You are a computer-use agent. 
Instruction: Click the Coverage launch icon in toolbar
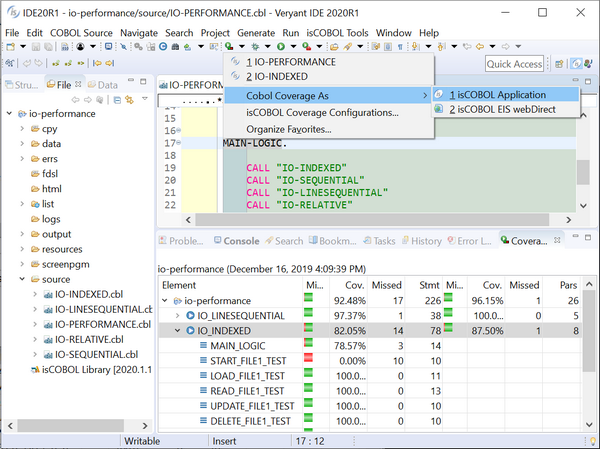pos(229,47)
